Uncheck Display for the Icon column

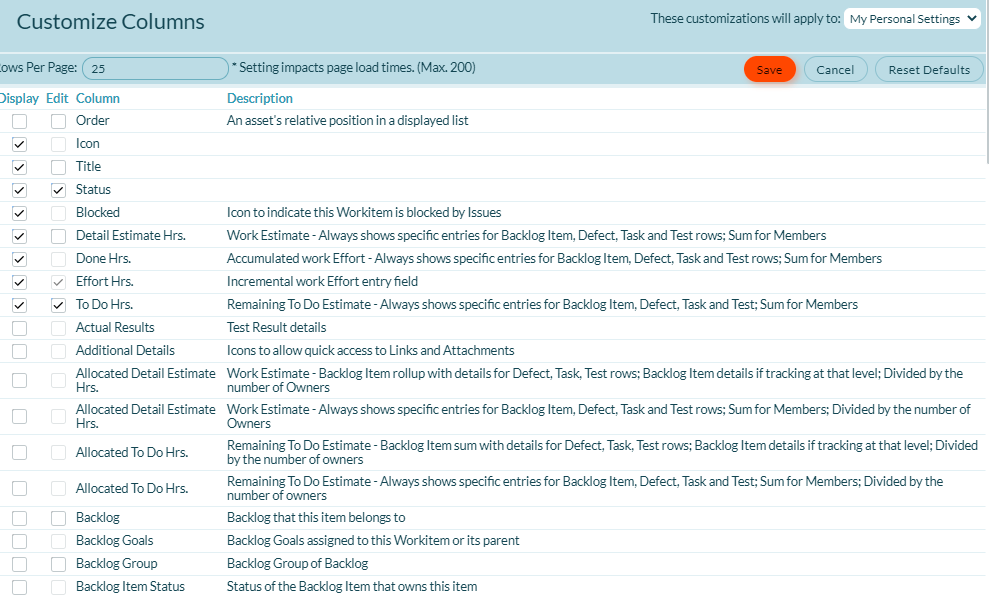[x=20, y=144]
